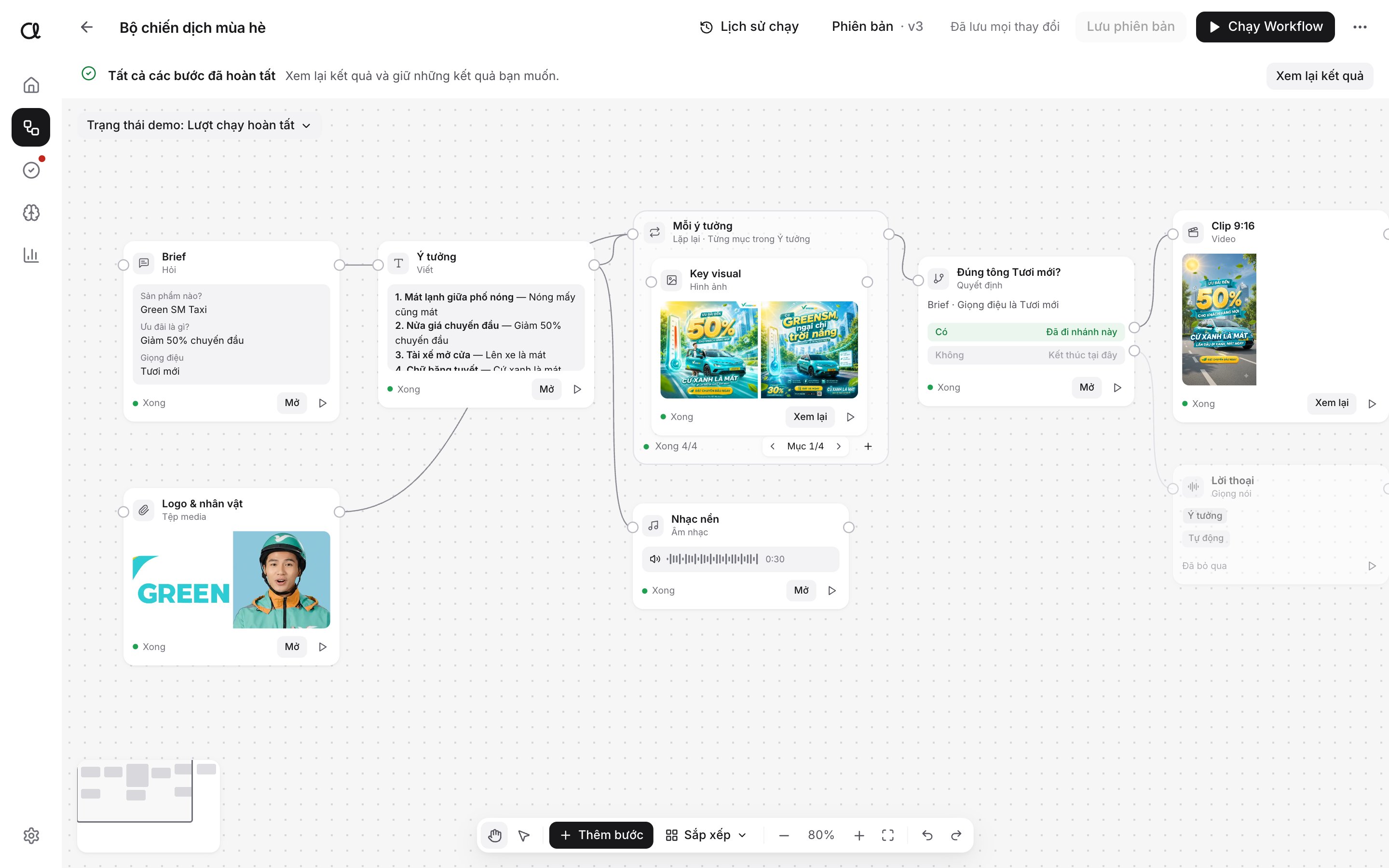Go back using the left arrow

point(87,27)
